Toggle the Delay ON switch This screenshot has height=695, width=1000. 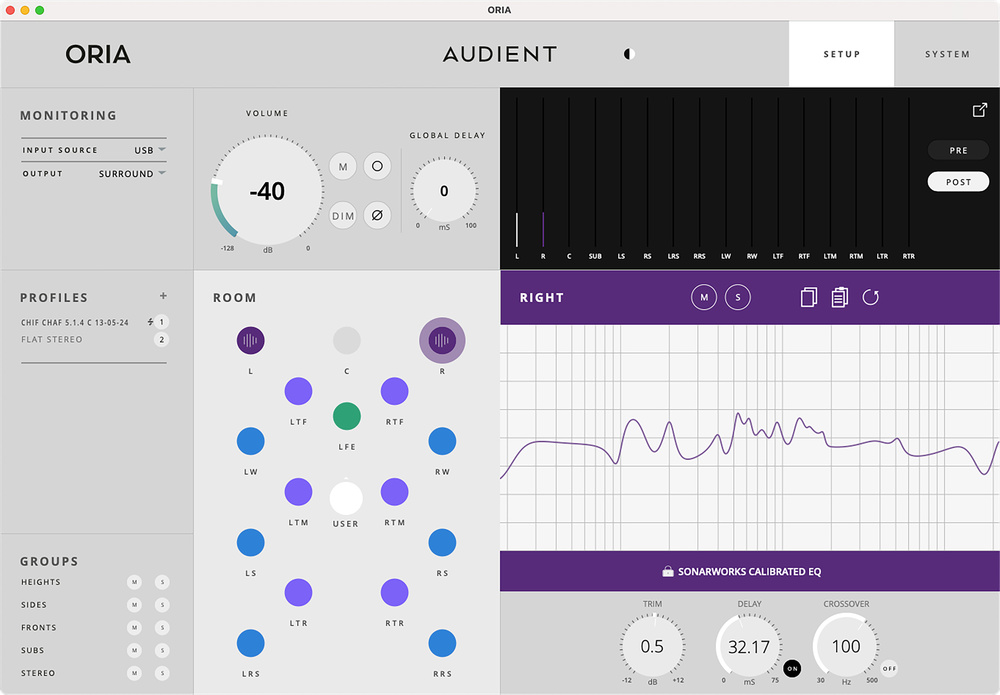792,668
